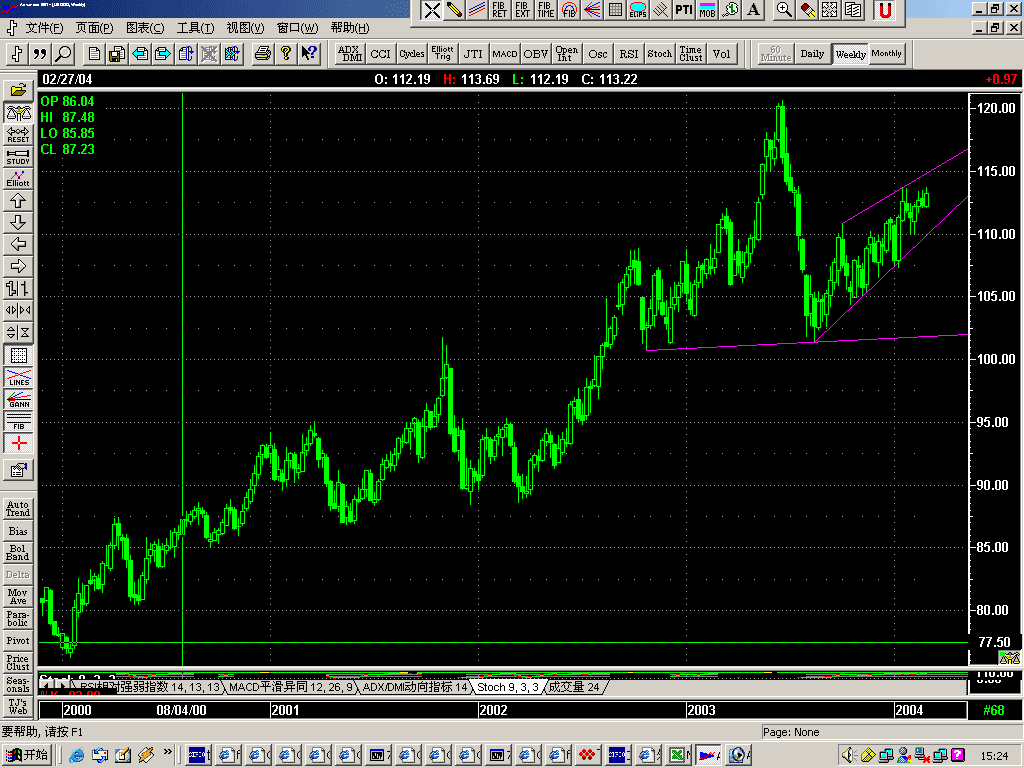Toggle the FIB sidebar tool

tap(18, 422)
